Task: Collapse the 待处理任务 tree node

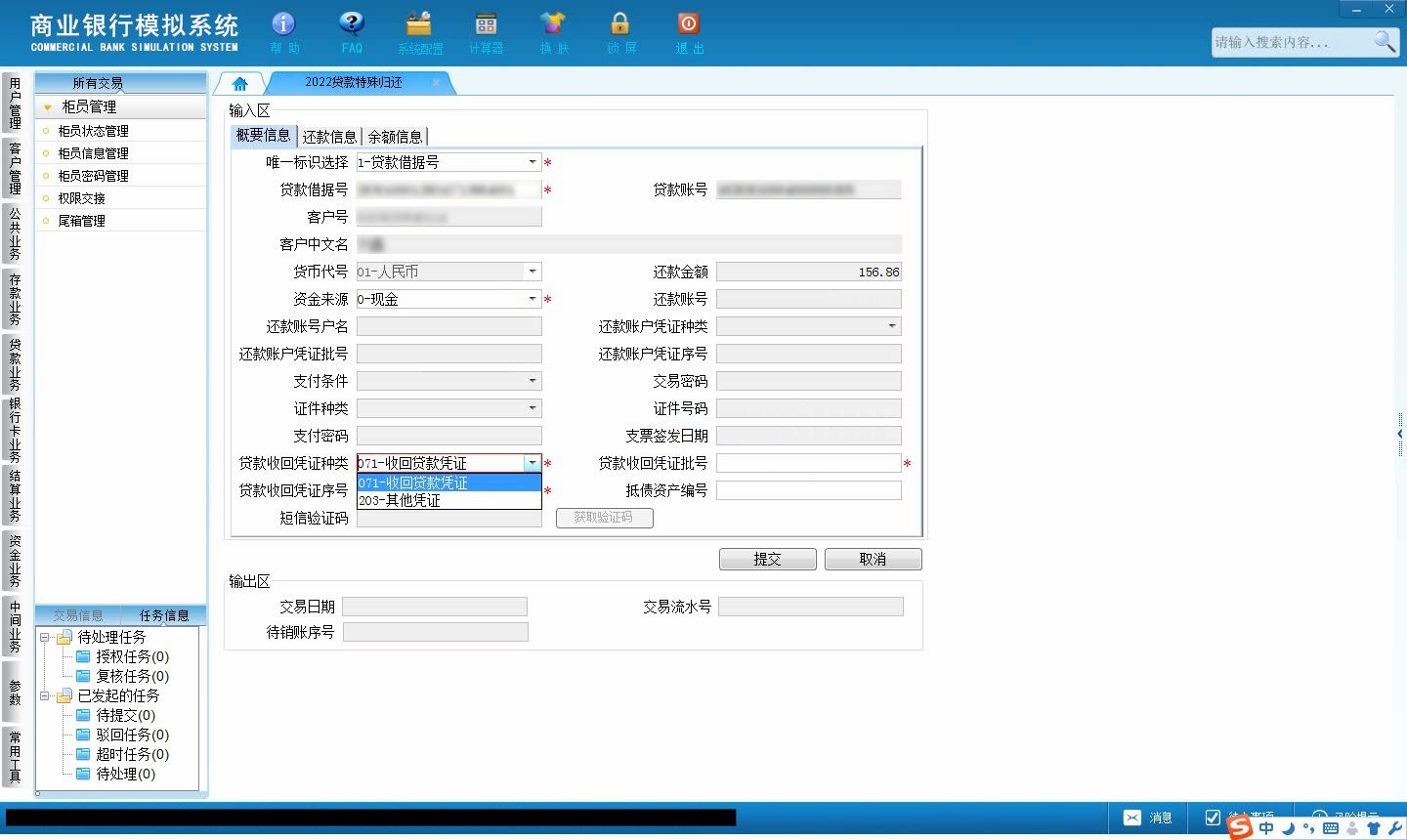Action: coord(44,637)
